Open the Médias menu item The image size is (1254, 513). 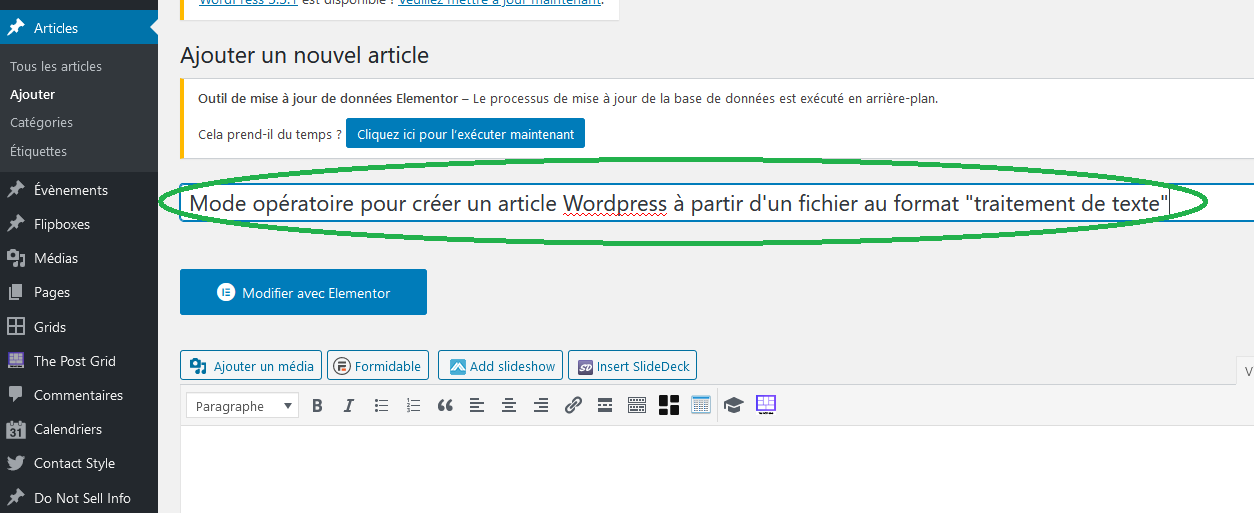click(x=56, y=258)
